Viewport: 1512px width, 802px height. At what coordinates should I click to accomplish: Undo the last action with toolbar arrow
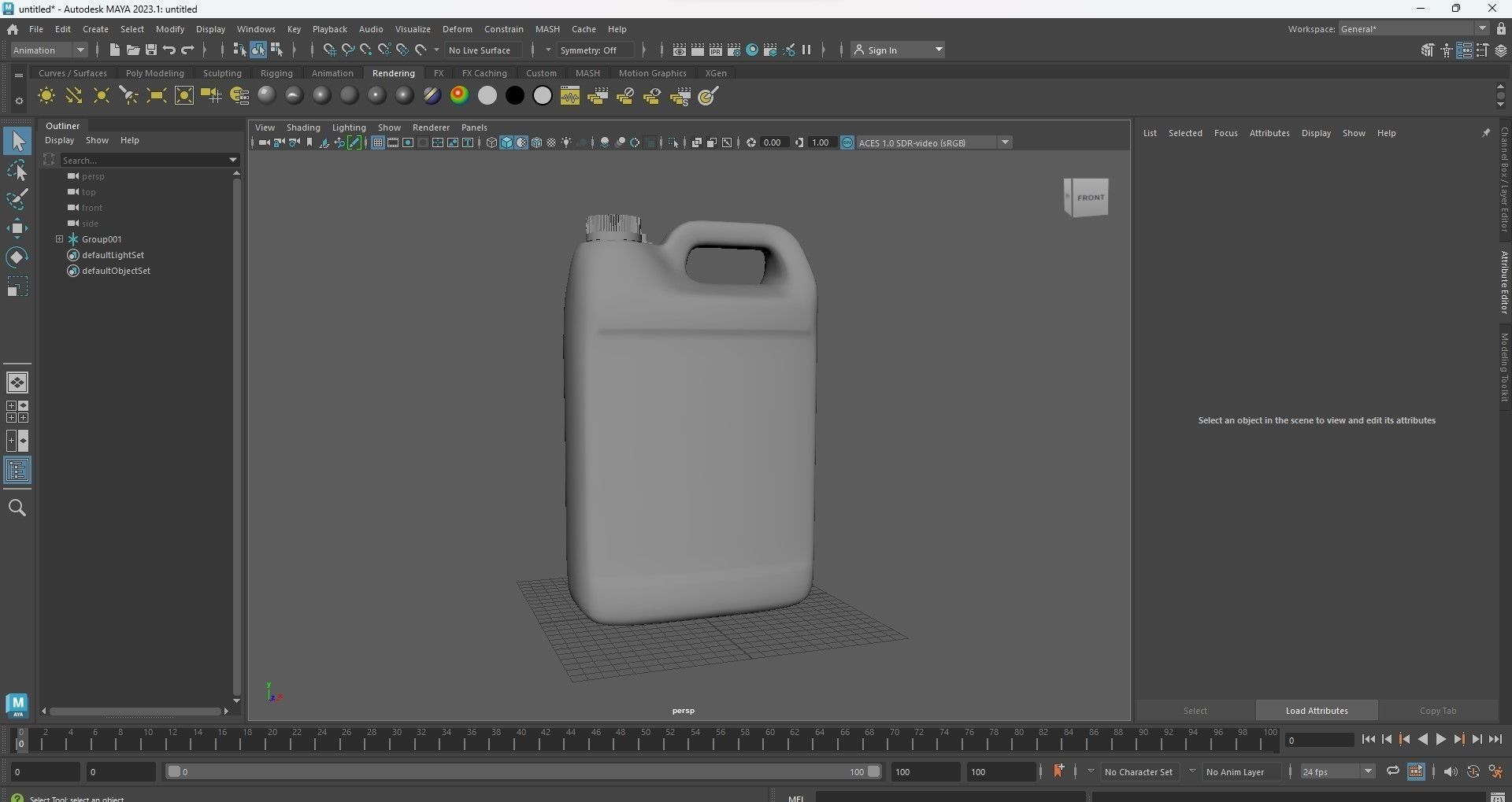169,50
